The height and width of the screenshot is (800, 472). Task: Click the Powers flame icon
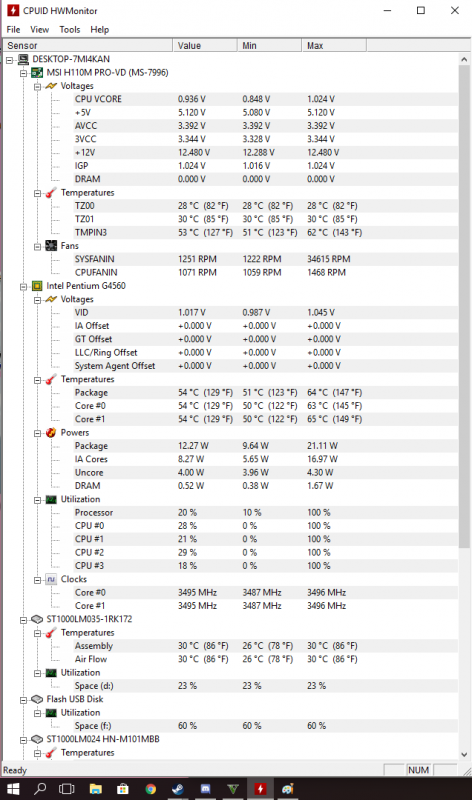(x=51, y=433)
